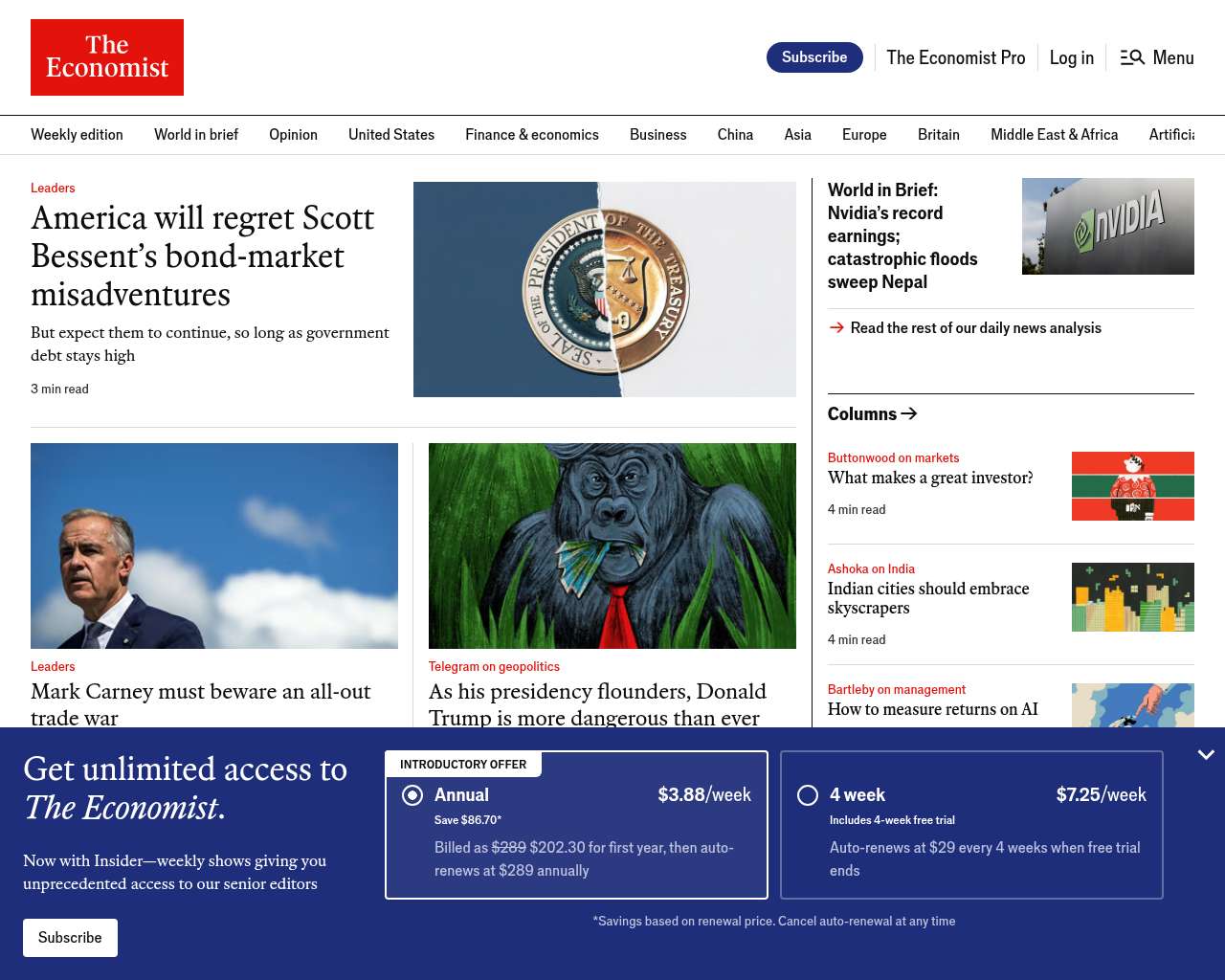The width and height of the screenshot is (1225, 980).
Task: Open Telegram on geopolitics label
Action: [494, 666]
